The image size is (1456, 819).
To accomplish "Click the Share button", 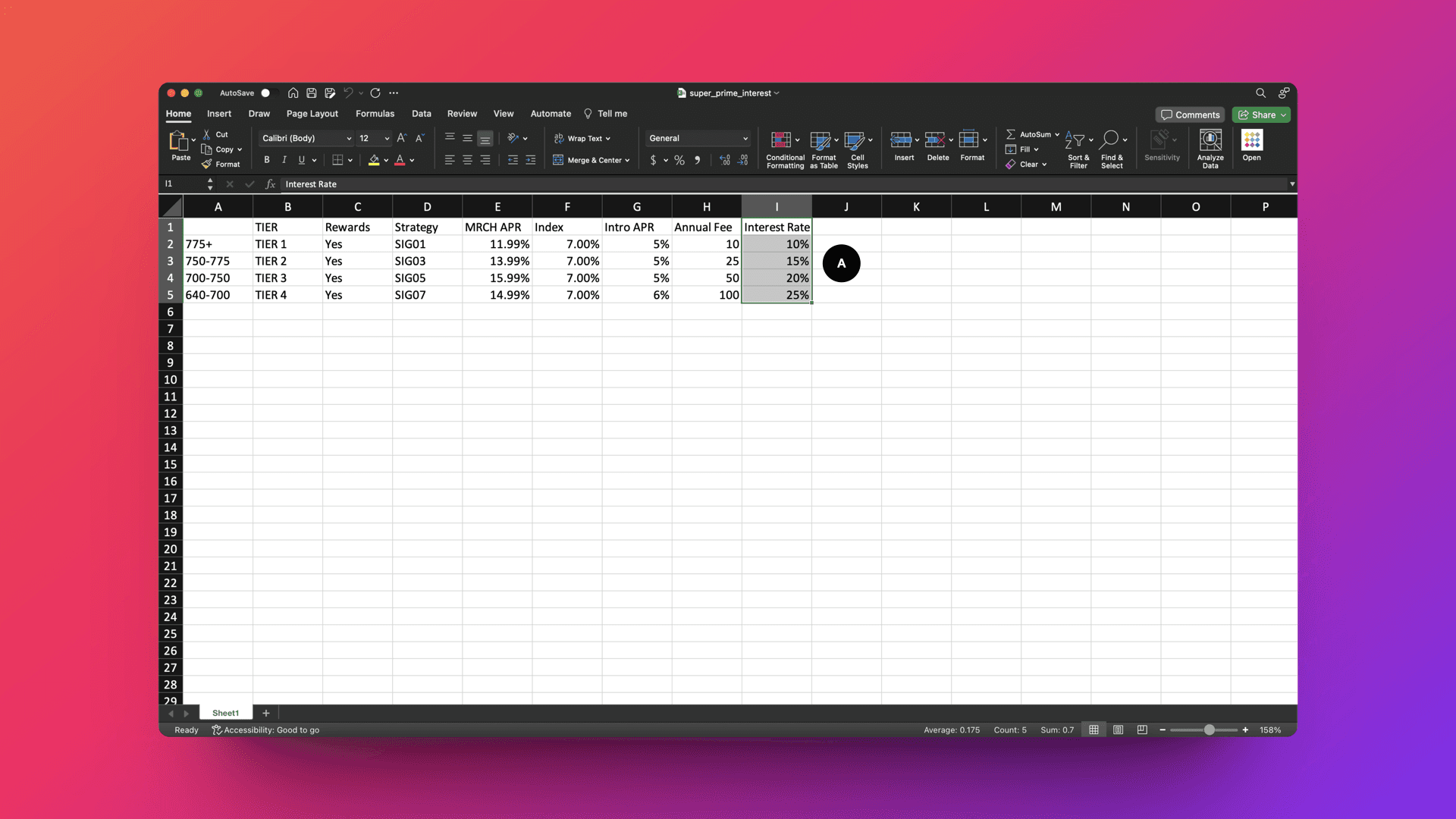I will coord(1261,115).
